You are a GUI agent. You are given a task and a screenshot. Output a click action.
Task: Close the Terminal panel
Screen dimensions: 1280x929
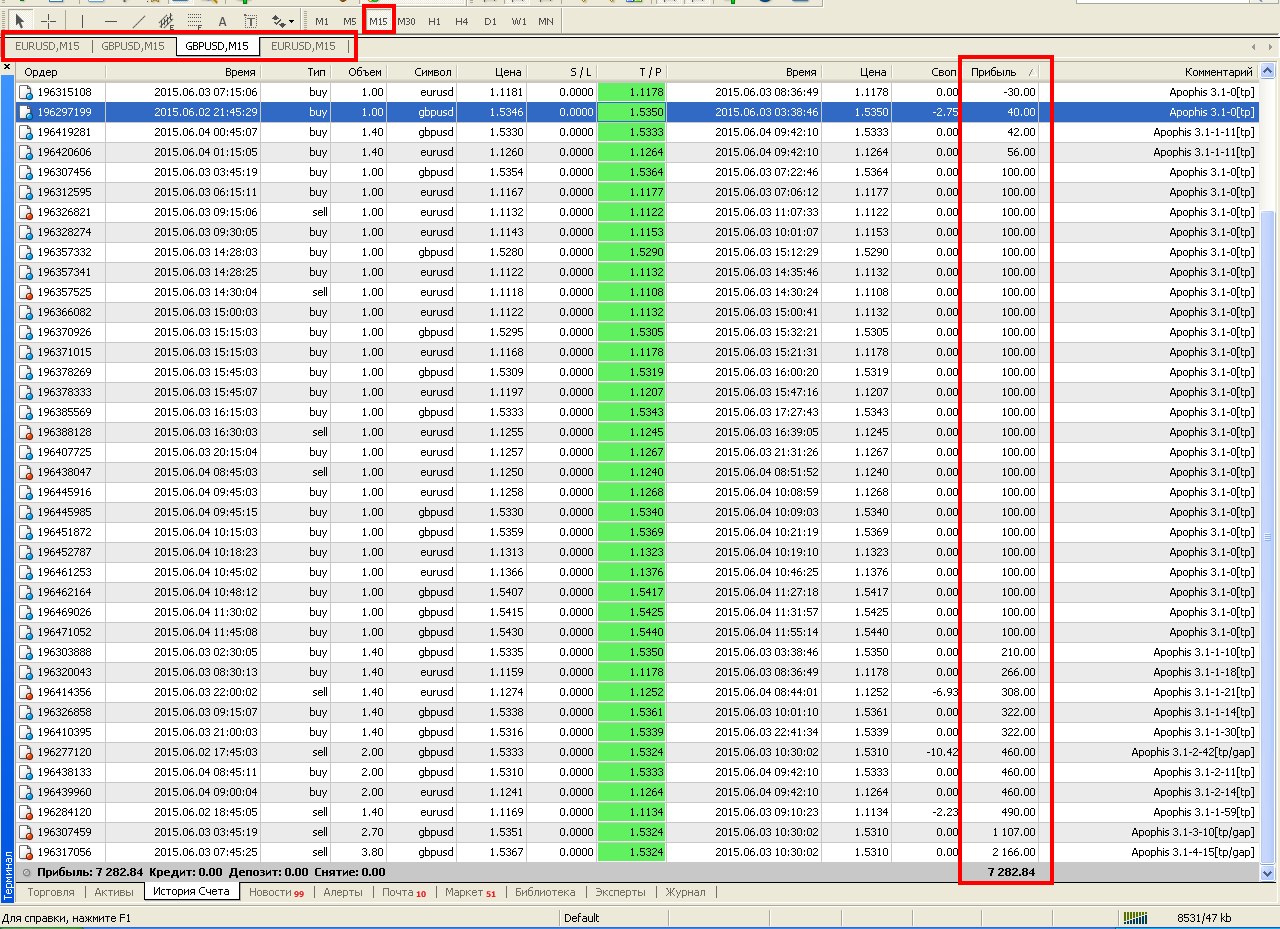coord(7,68)
